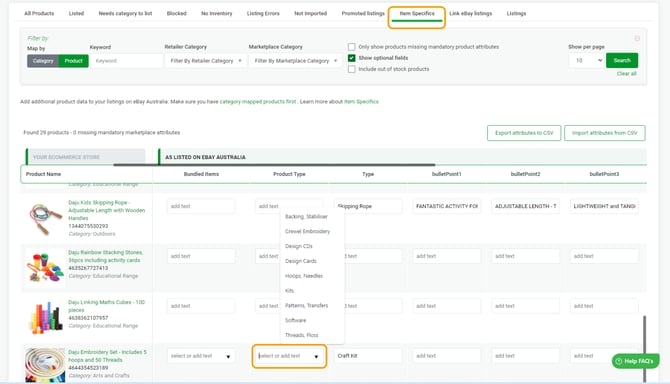Choose Crewel Embroidery from the dropdown list
This screenshot has width=670, height=384.
pyautogui.click(x=308, y=232)
